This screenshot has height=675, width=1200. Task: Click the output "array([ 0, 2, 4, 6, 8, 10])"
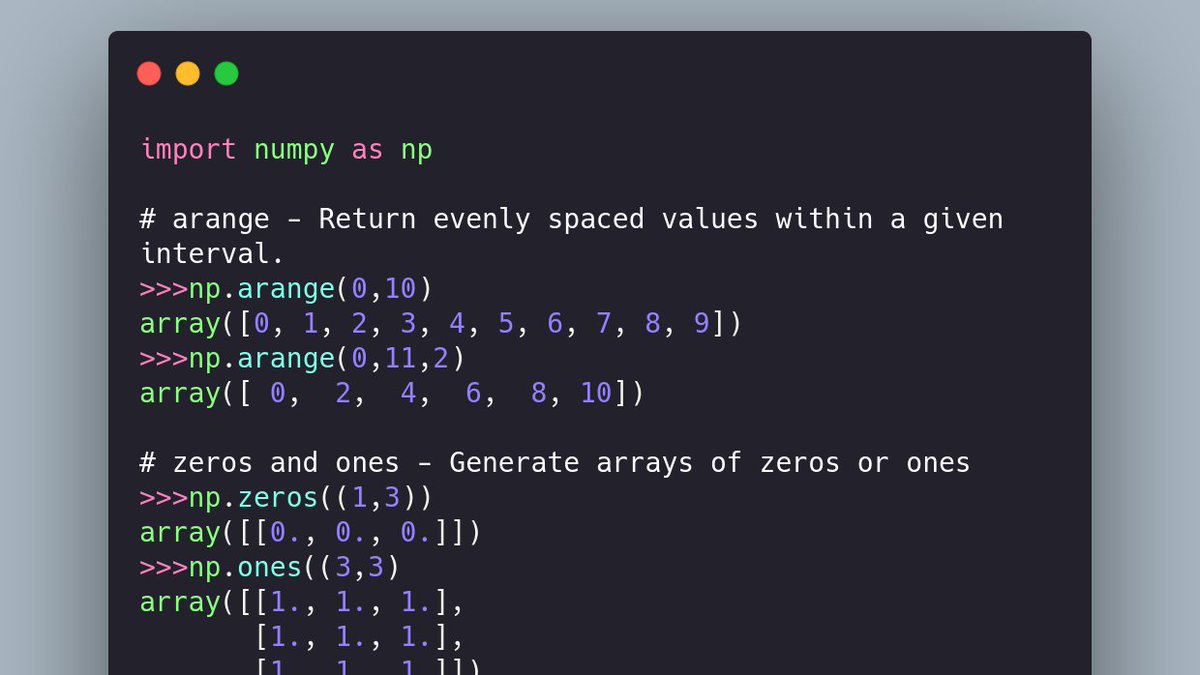[x=392, y=393]
